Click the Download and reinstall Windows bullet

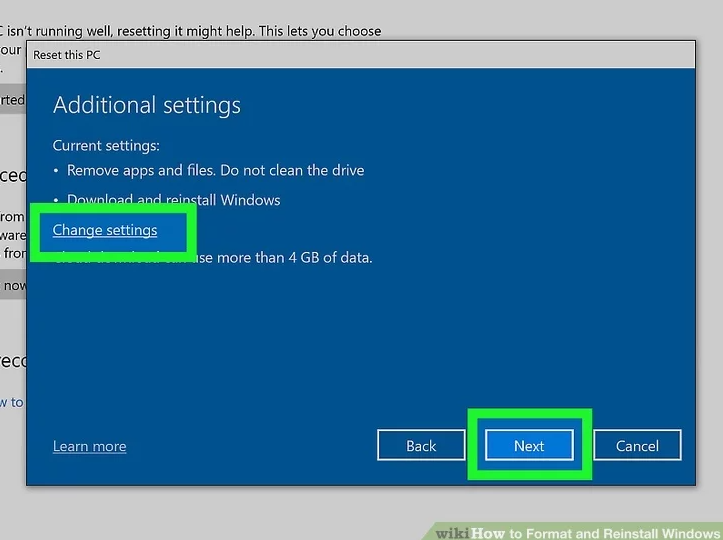point(173,200)
